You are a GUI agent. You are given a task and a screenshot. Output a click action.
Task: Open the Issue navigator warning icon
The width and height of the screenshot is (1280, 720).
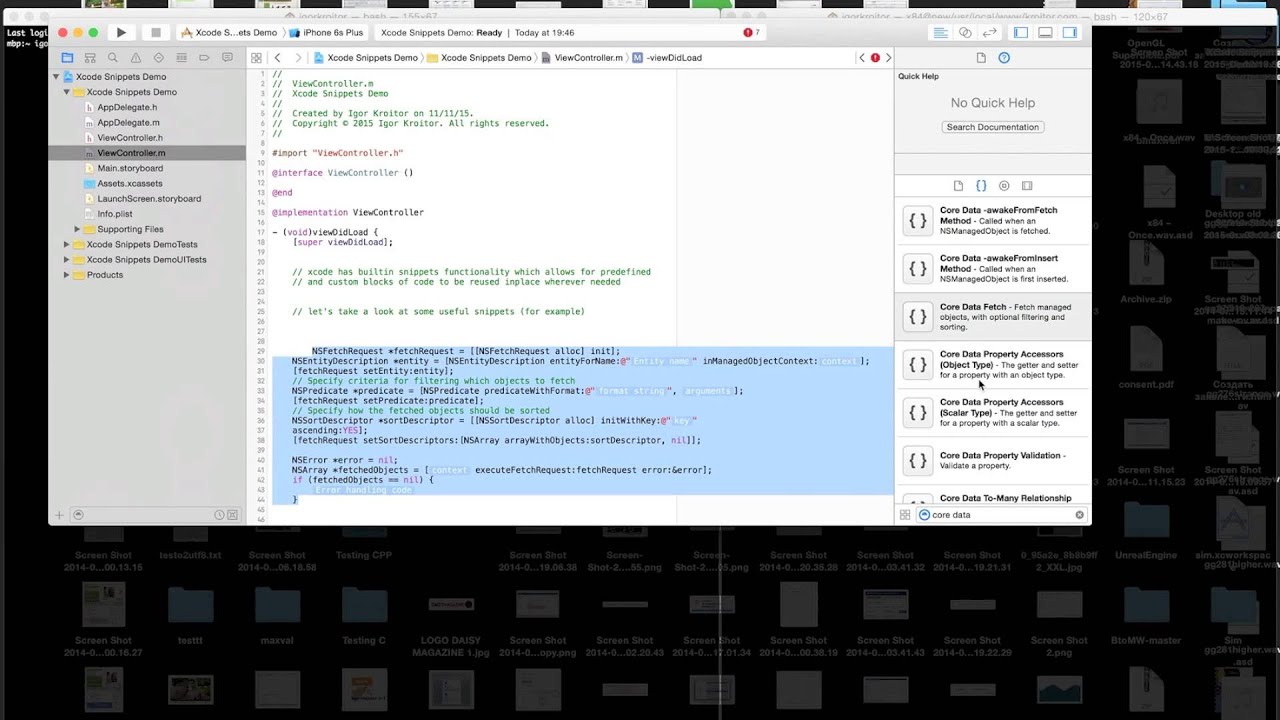(x=136, y=58)
